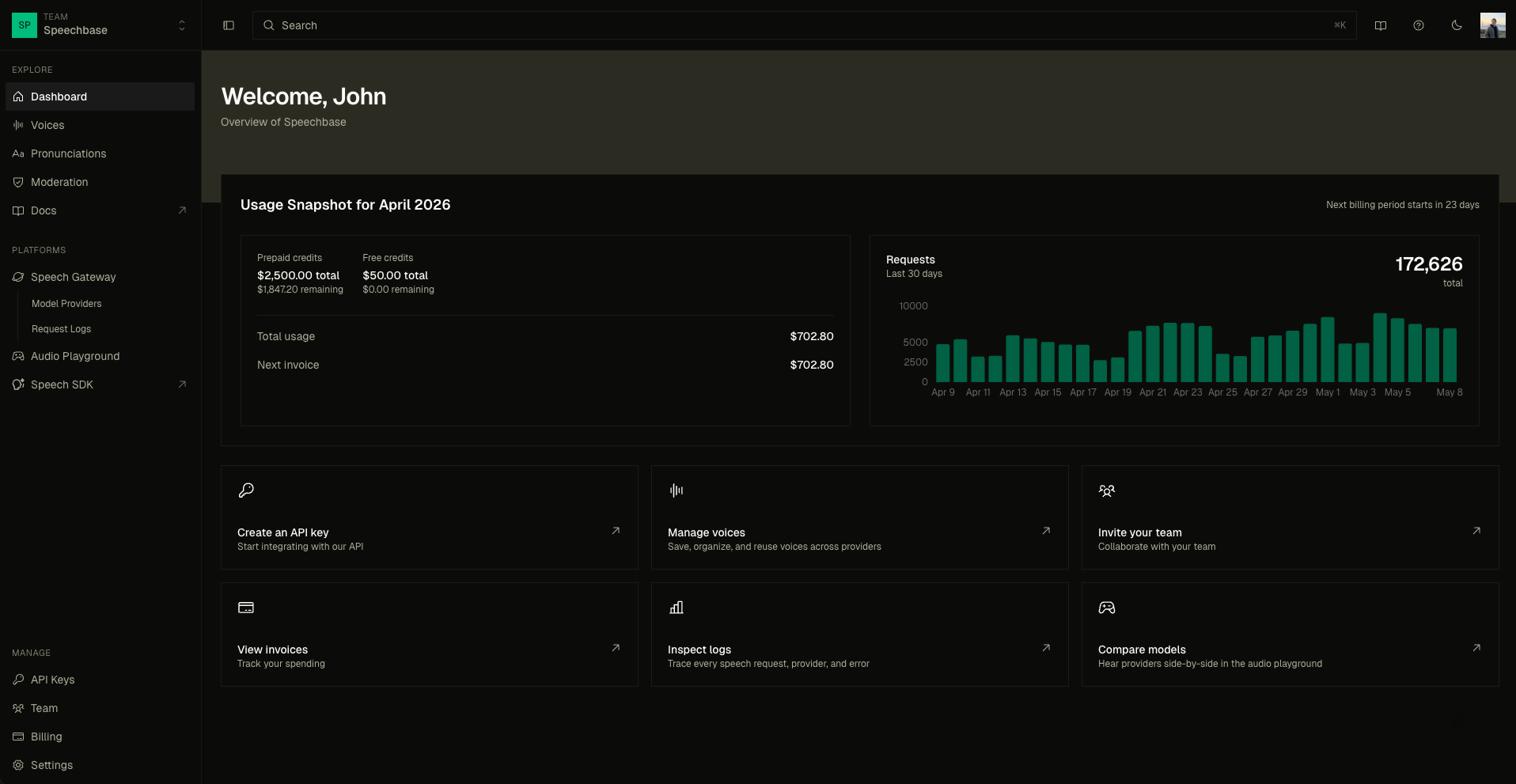Click the Speech Gateway icon
The image size is (1516, 784).
click(18, 277)
